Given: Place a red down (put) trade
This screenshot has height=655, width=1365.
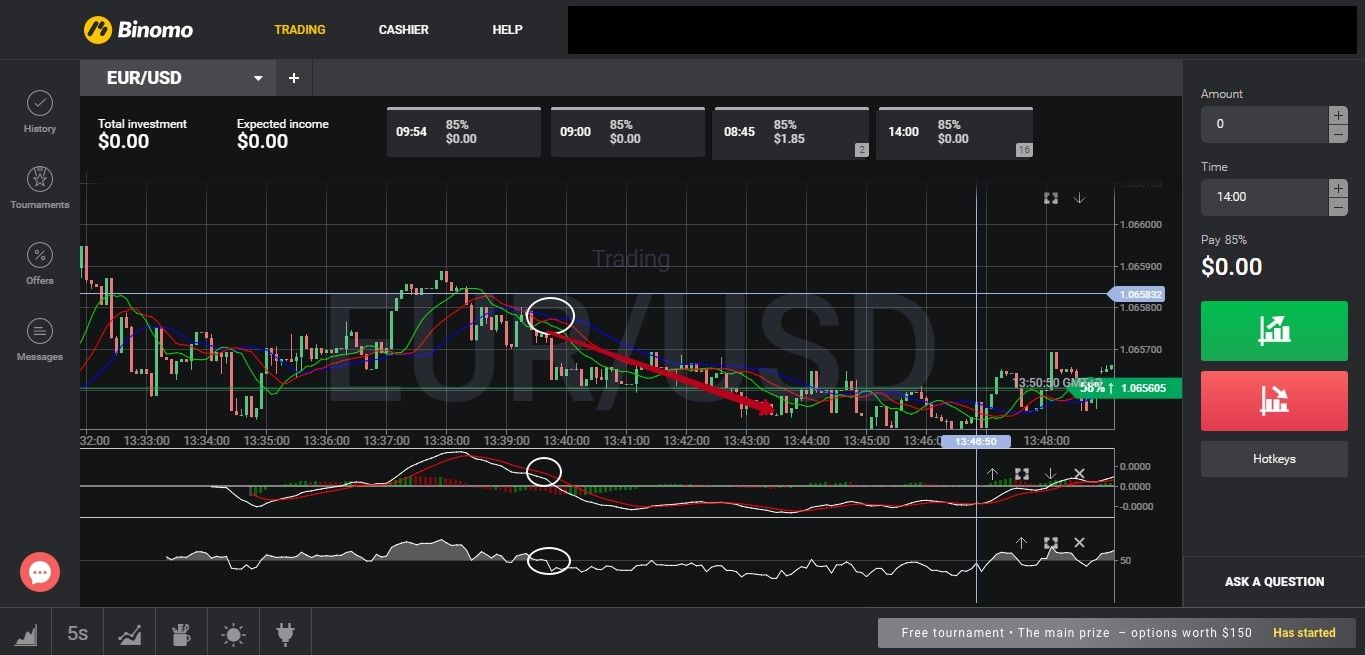Looking at the screenshot, I should 1274,401.
